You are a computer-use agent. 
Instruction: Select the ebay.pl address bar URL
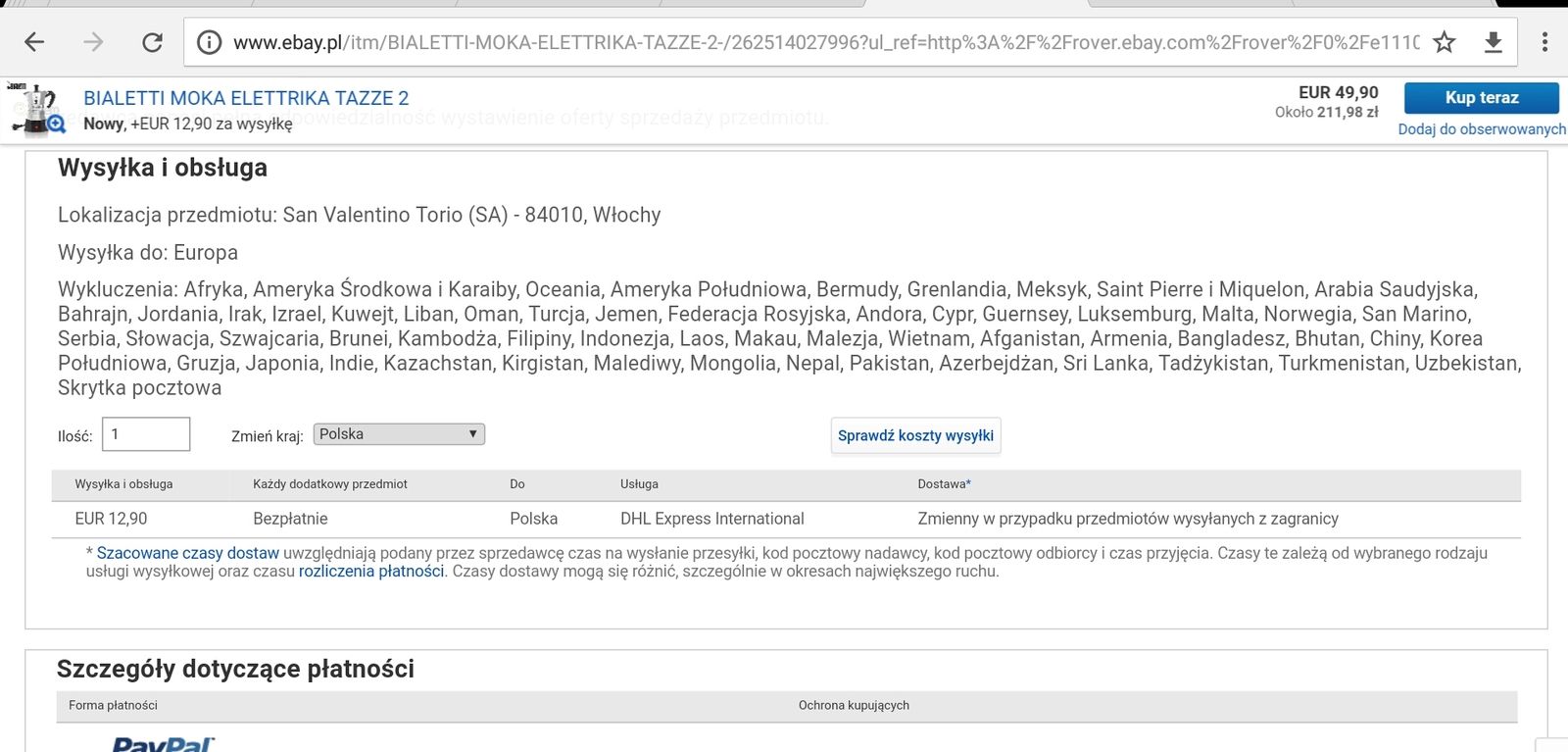click(823, 42)
